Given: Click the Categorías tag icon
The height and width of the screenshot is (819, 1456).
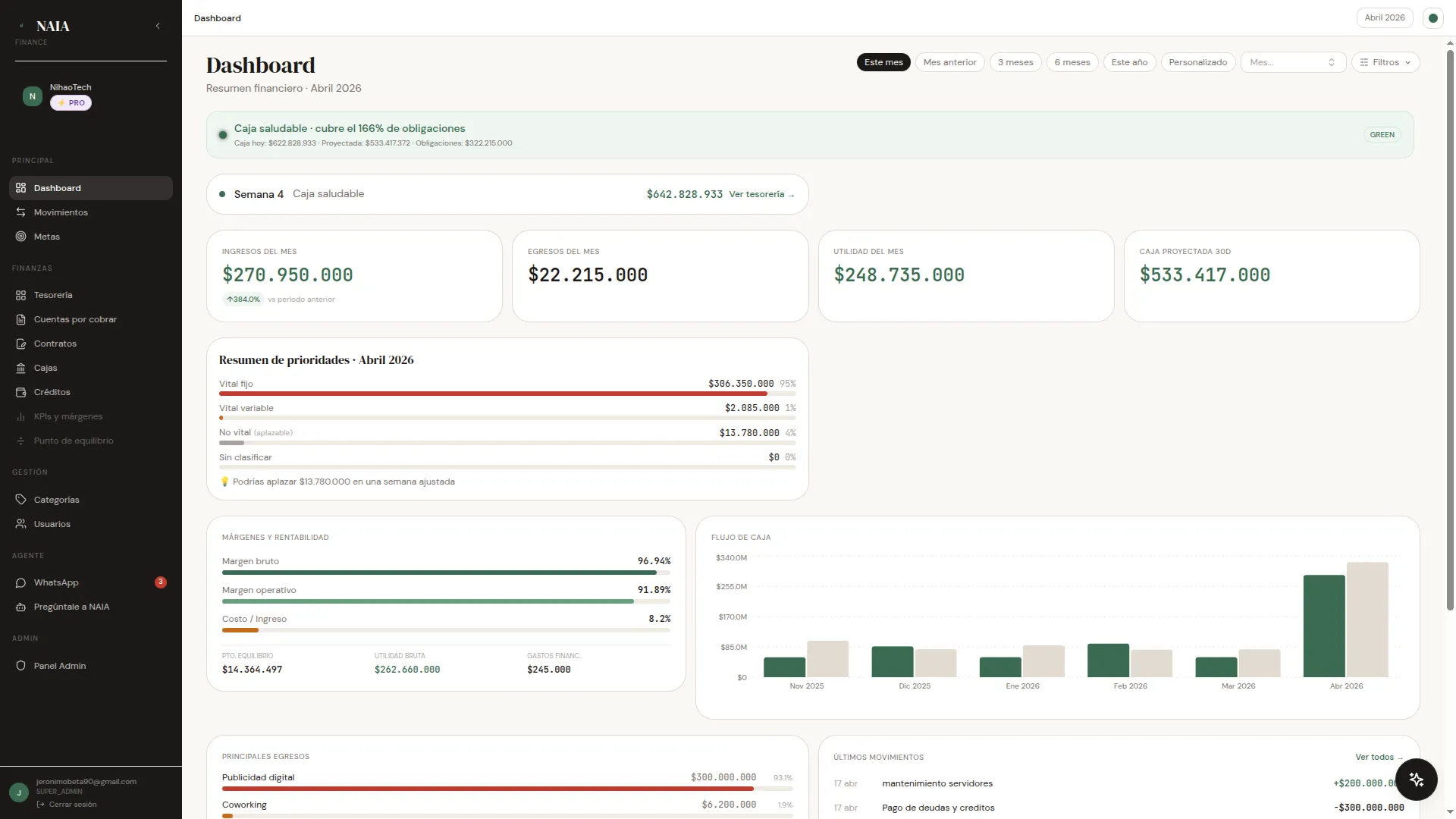Looking at the screenshot, I should click(x=20, y=500).
